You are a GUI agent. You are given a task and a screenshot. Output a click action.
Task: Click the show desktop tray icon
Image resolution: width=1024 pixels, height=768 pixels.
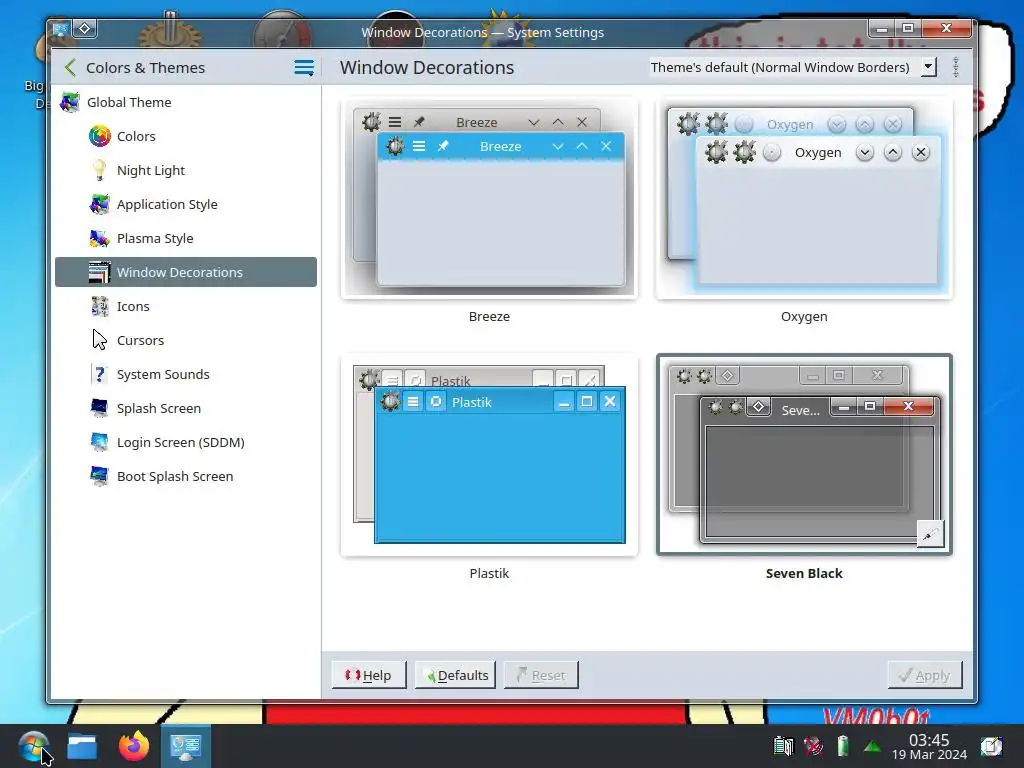tap(991, 746)
